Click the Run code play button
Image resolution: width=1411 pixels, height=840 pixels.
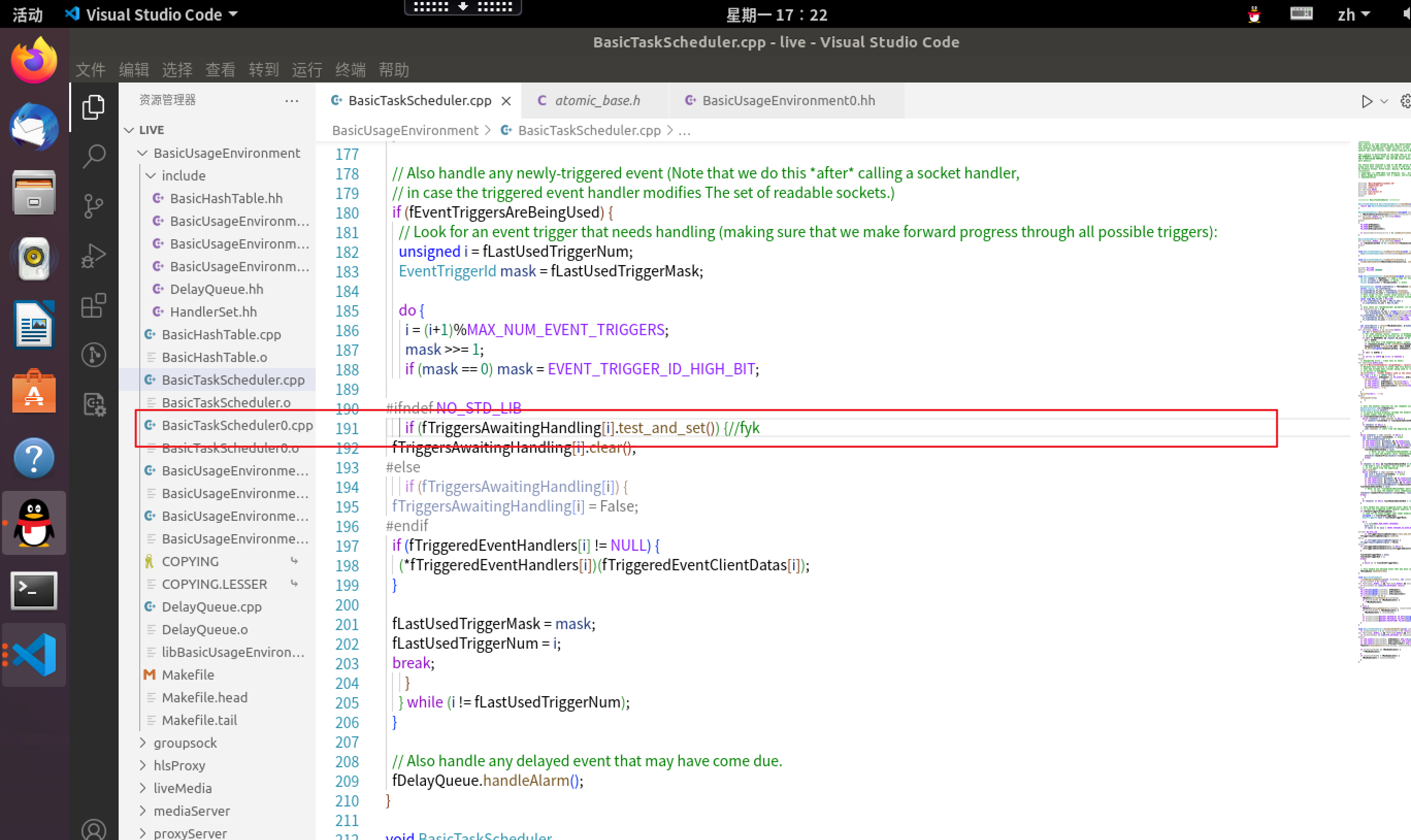pos(1366,101)
